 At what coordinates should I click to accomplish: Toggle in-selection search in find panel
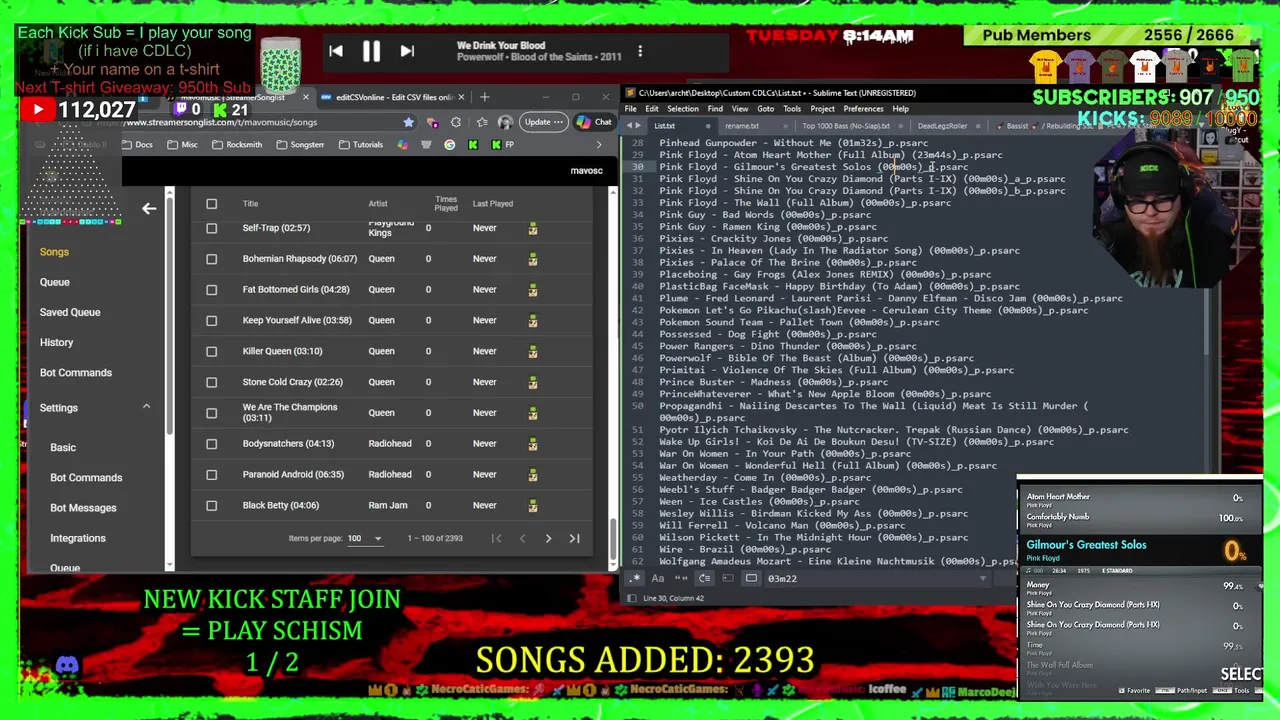pos(728,578)
